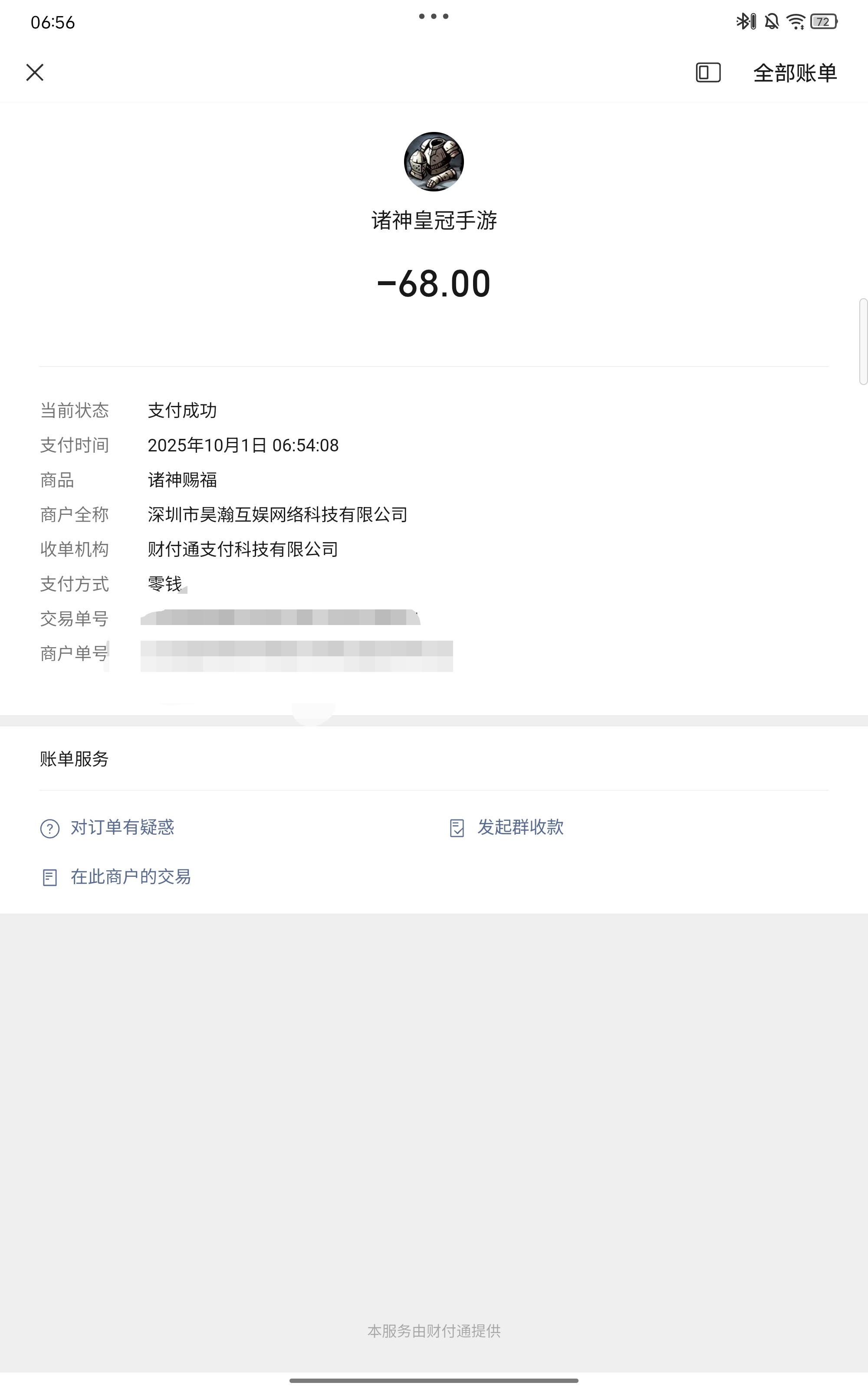Tap the blurred 交易单号 number
The height and width of the screenshot is (1389, 868).
[280, 618]
